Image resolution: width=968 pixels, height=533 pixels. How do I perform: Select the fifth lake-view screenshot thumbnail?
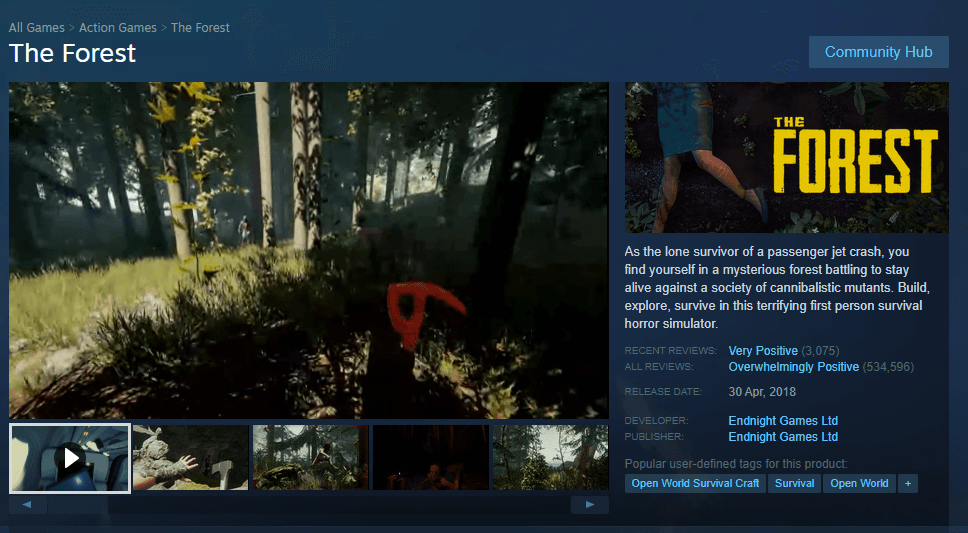551,458
